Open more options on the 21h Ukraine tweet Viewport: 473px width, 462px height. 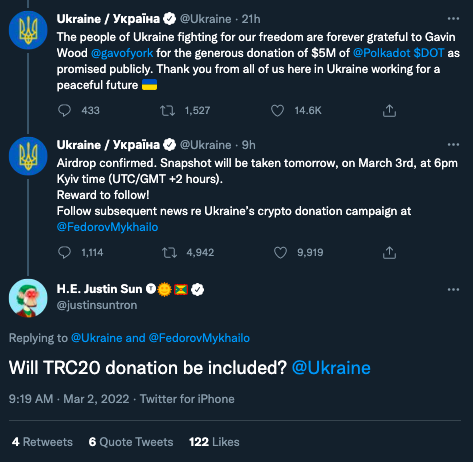point(453,19)
